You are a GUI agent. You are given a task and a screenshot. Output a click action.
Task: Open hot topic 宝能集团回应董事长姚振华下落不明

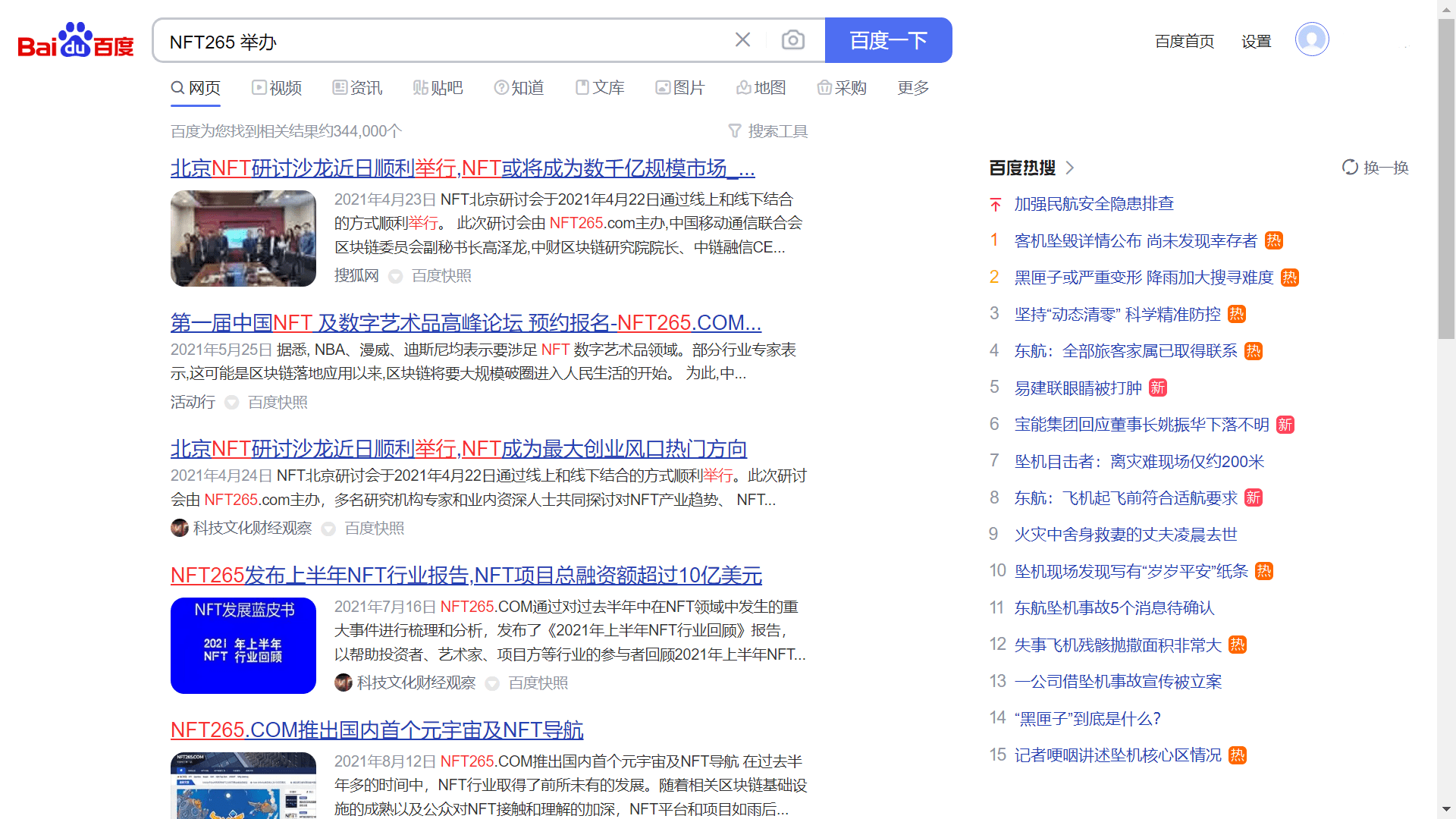[x=1142, y=424]
